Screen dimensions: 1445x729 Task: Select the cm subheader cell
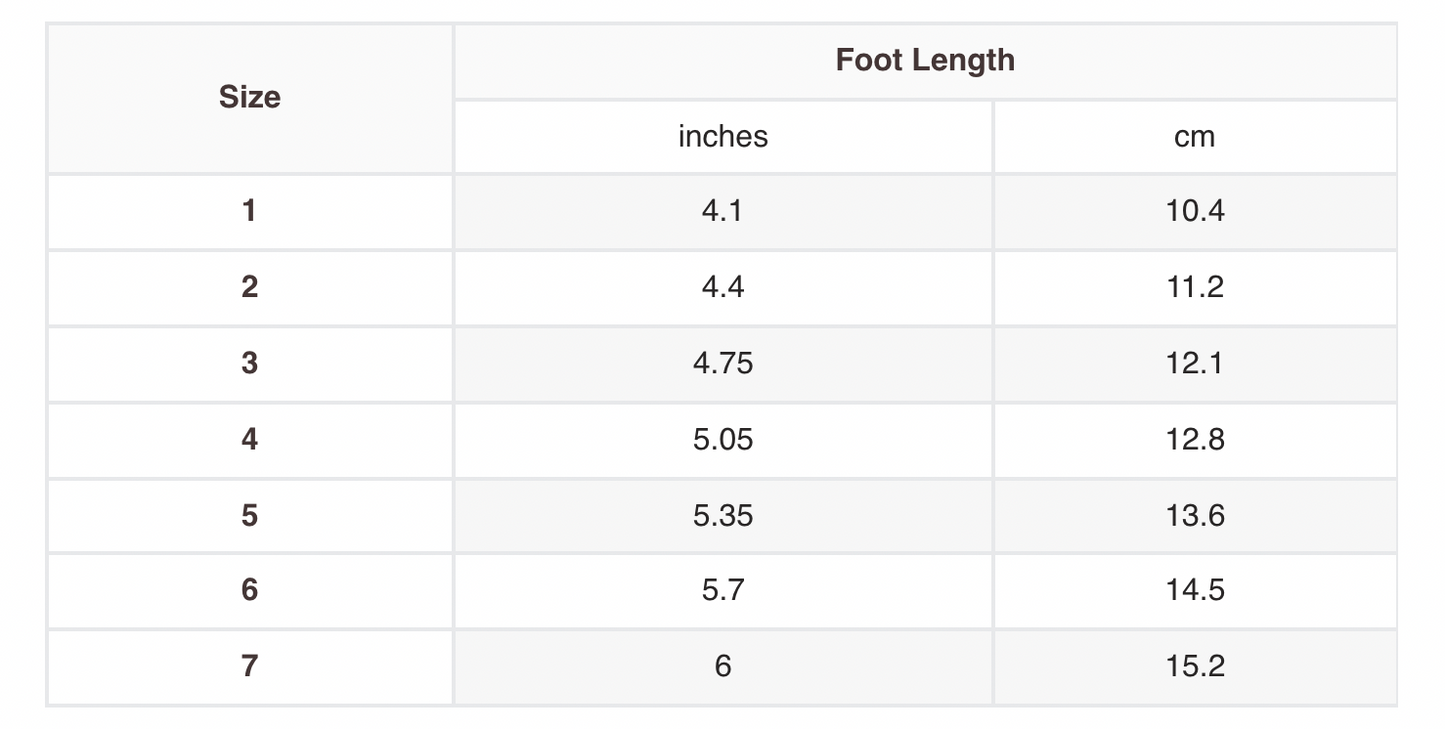point(1195,136)
